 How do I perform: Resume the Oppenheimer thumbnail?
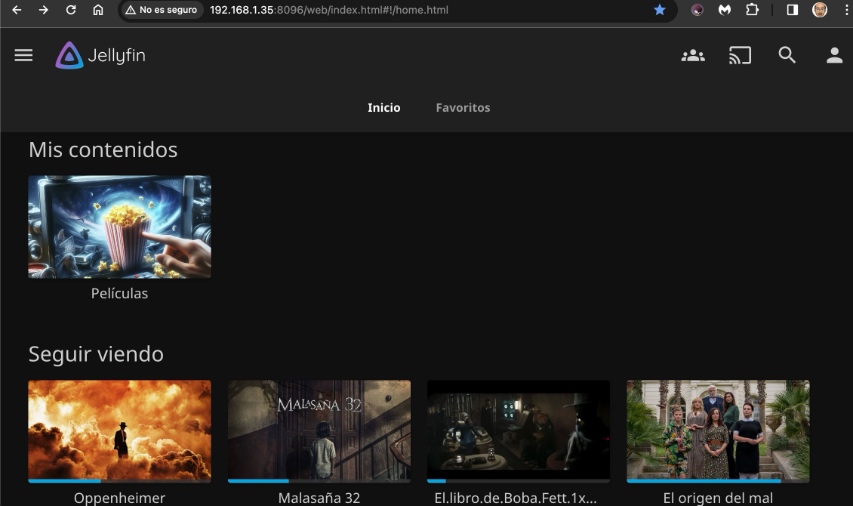(x=120, y=430)
